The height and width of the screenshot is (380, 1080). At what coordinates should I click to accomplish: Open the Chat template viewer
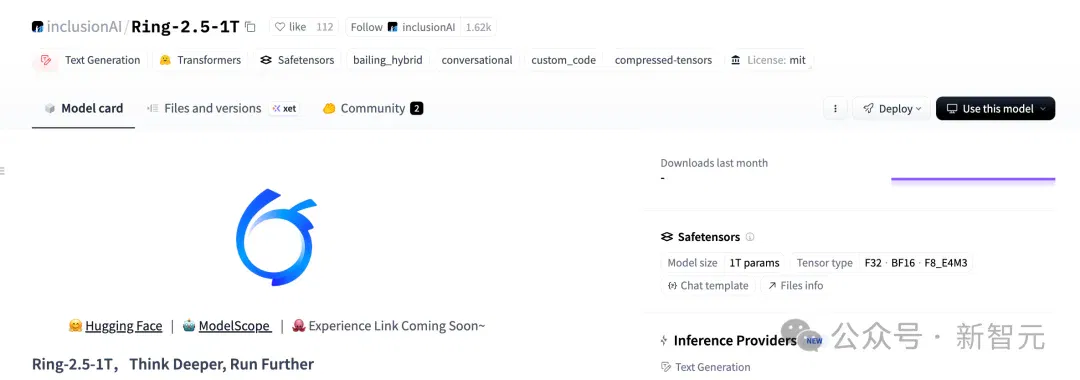709,286
